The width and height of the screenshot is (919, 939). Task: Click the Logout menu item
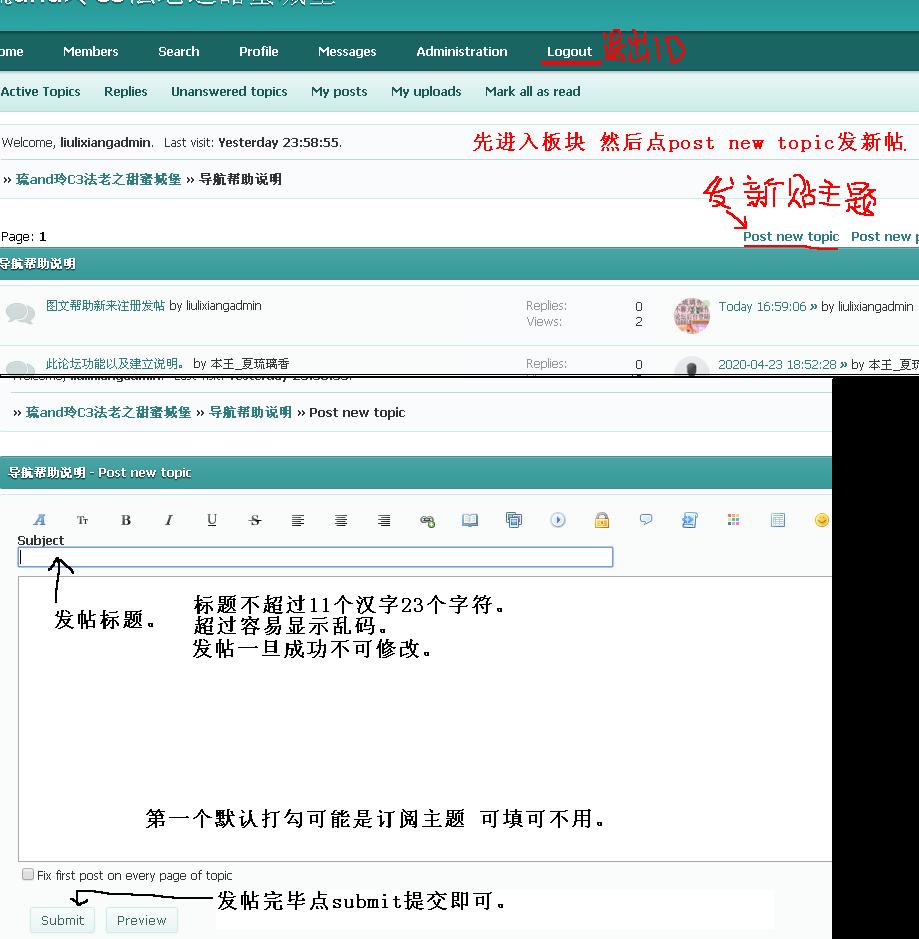coord(569,52)
